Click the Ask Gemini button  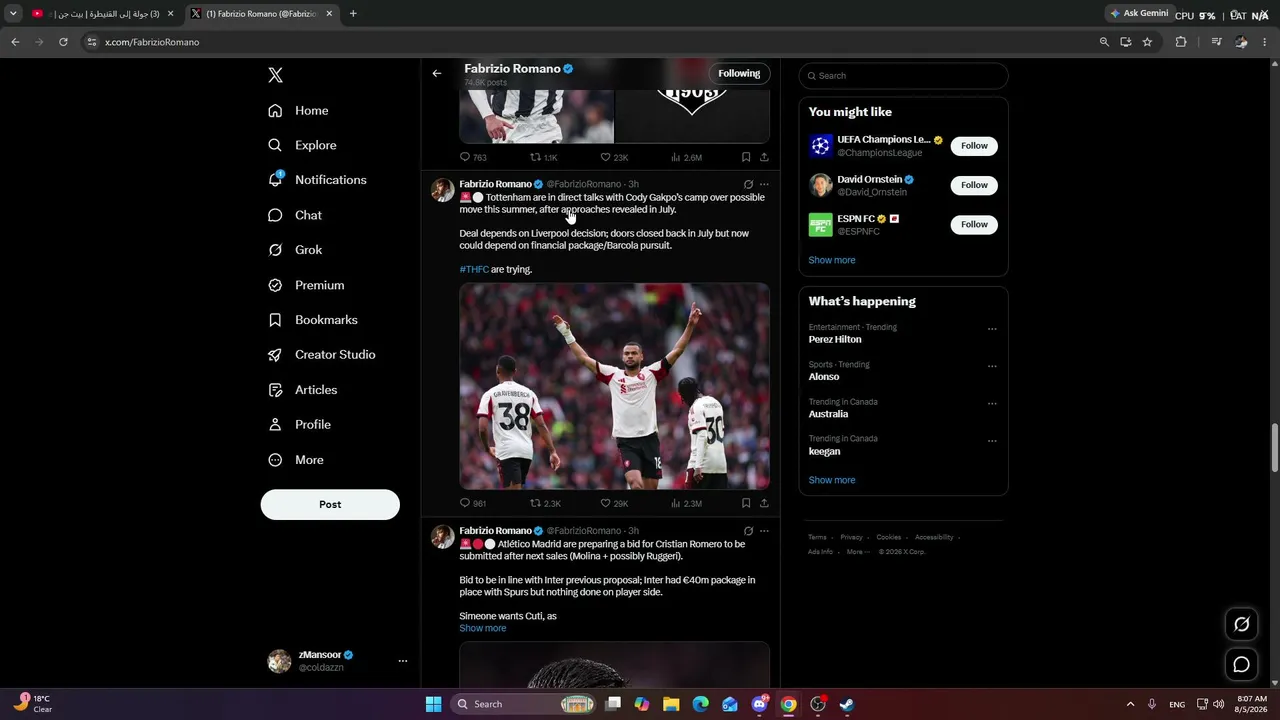click(x=1139, y=14)
